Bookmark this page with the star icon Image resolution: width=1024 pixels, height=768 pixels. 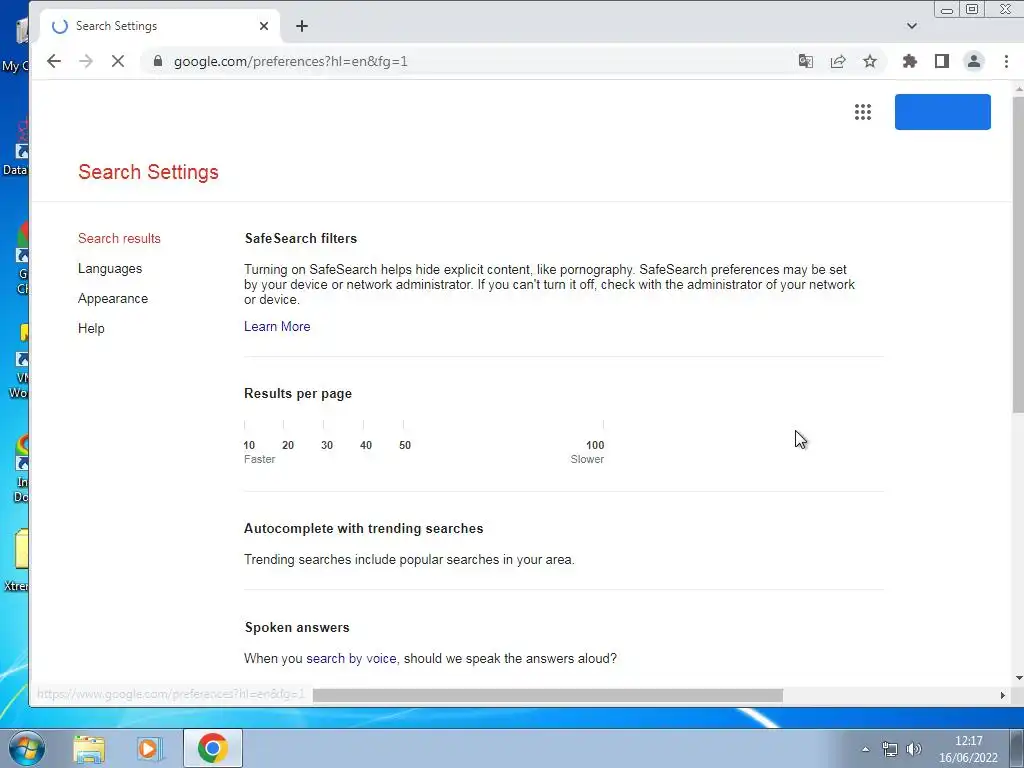click(870, 61)
